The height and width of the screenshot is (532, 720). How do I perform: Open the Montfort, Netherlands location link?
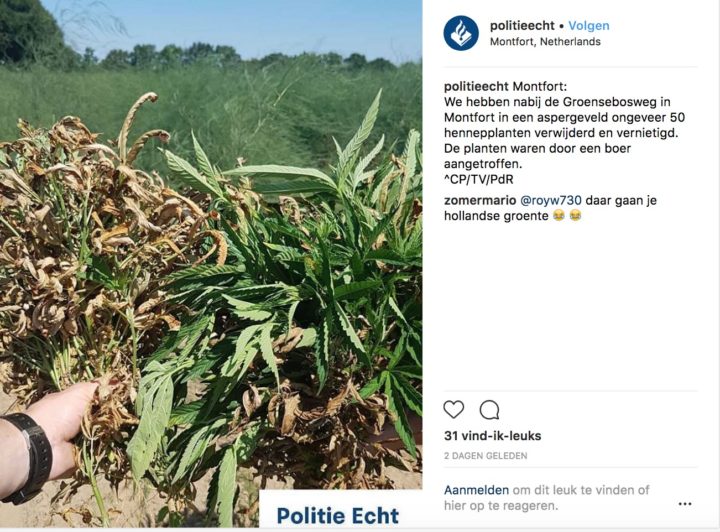tap(545, 42)
